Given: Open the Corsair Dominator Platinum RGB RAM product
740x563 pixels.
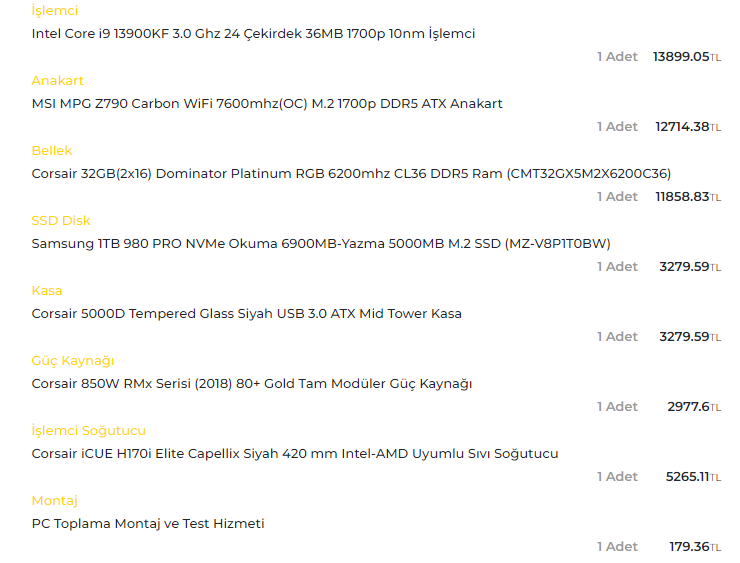Looking at the screenshot, I should click(x=351, y=174).
